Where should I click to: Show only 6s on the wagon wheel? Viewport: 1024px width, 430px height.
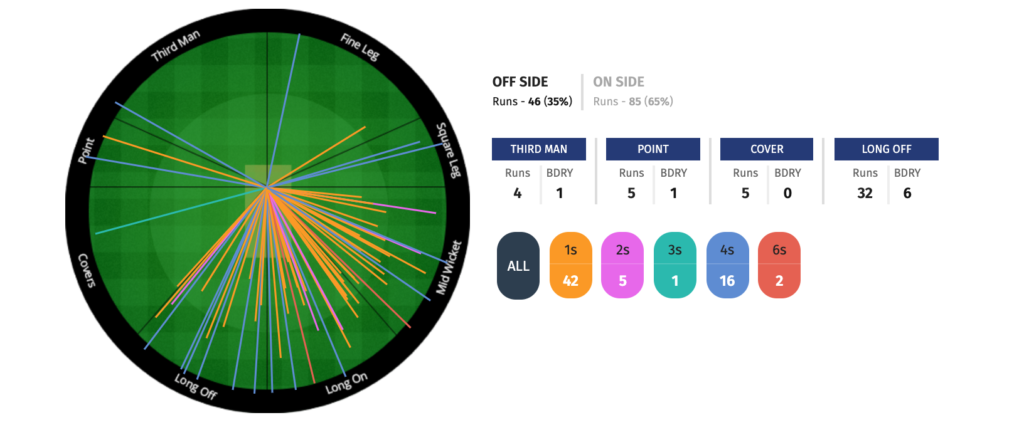point(779,265)
